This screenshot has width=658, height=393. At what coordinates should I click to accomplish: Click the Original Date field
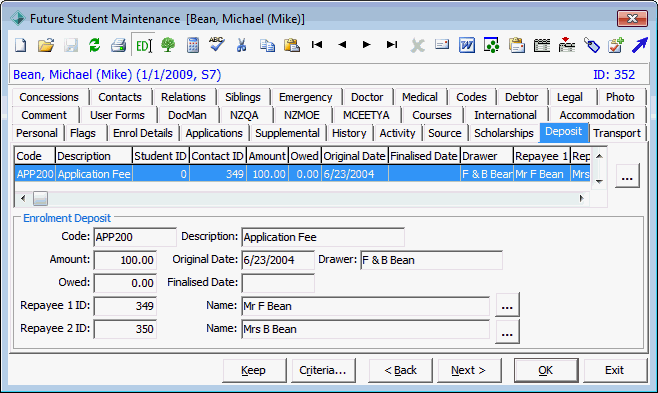click(x=278, y=260)
